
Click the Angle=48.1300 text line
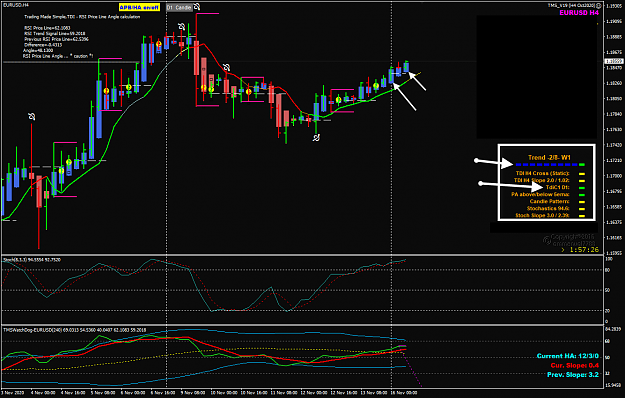click(x=38, y=51)
